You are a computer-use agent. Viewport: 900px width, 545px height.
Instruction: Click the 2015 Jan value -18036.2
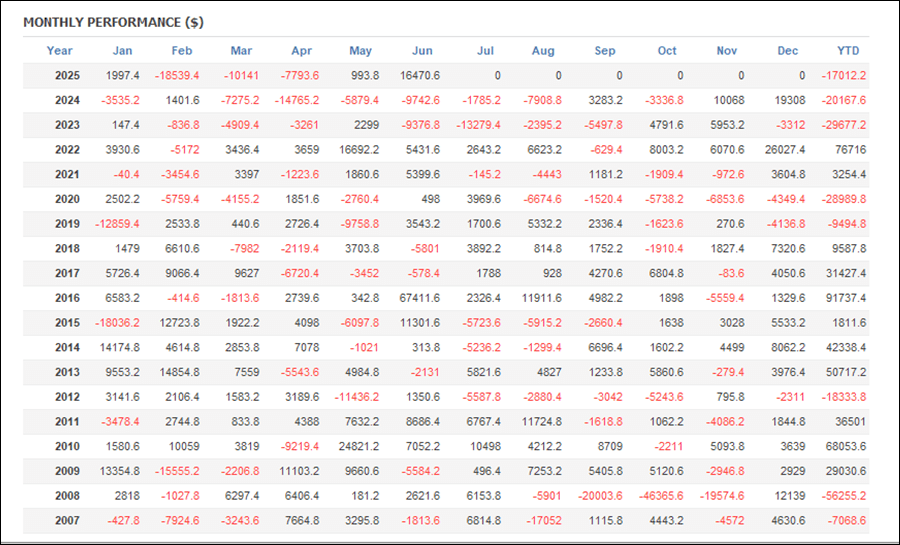[x=117, y=322]
